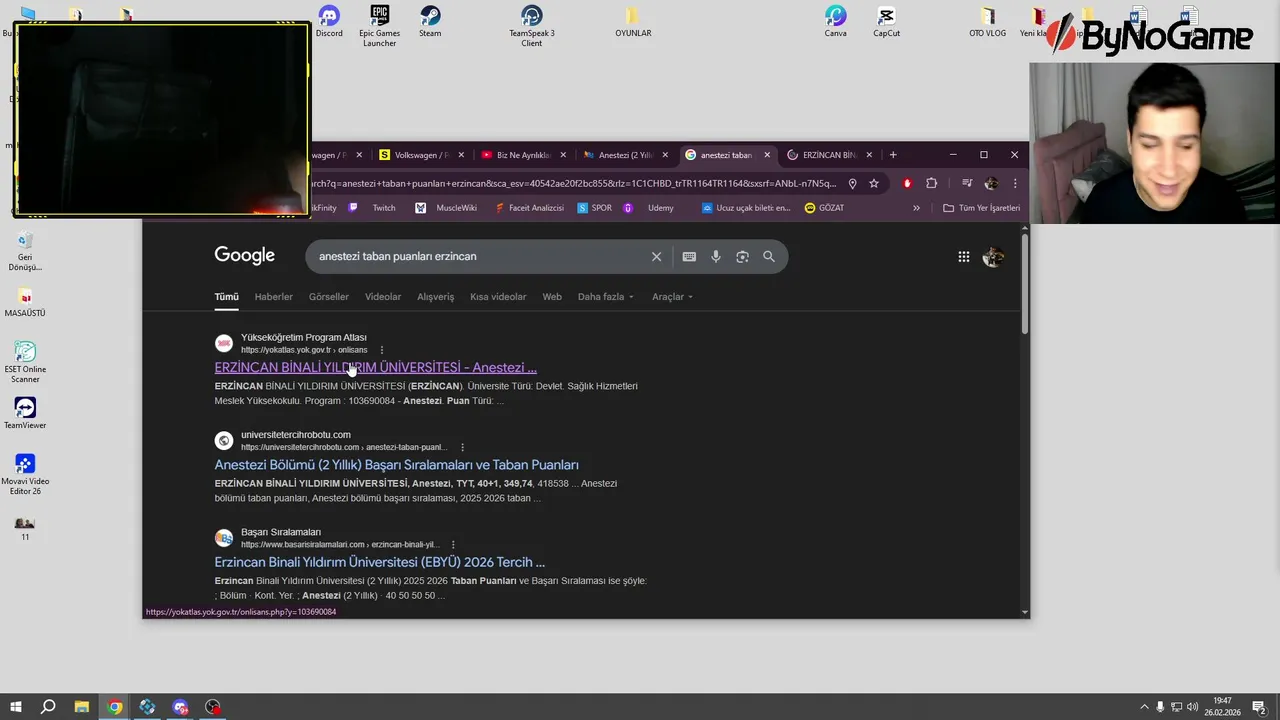
Task: Open options menu for universitetercihrobotu result
Action: (x=462, y=447)
